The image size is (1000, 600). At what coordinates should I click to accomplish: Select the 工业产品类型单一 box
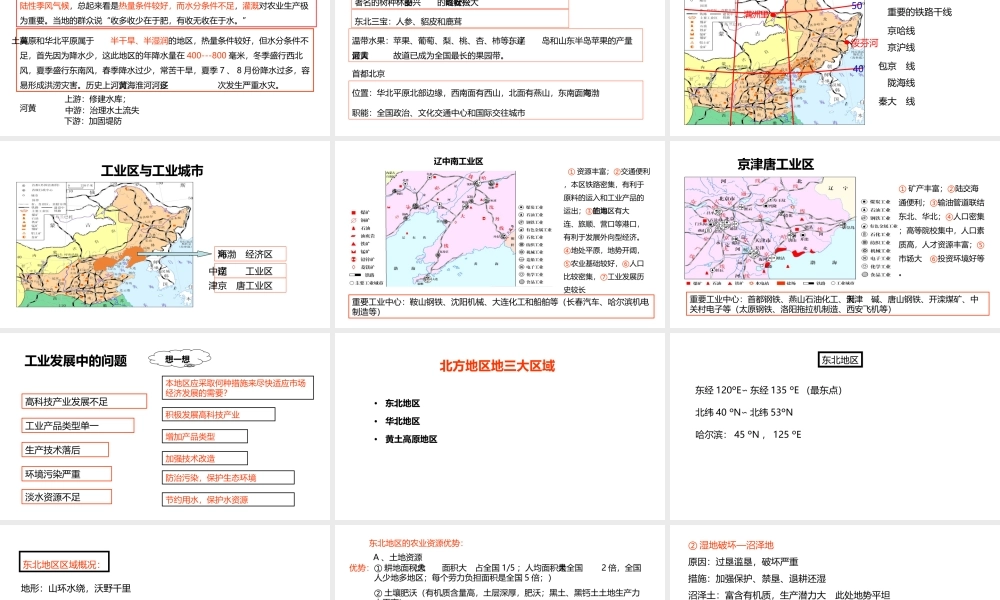[x=78, y=425]
